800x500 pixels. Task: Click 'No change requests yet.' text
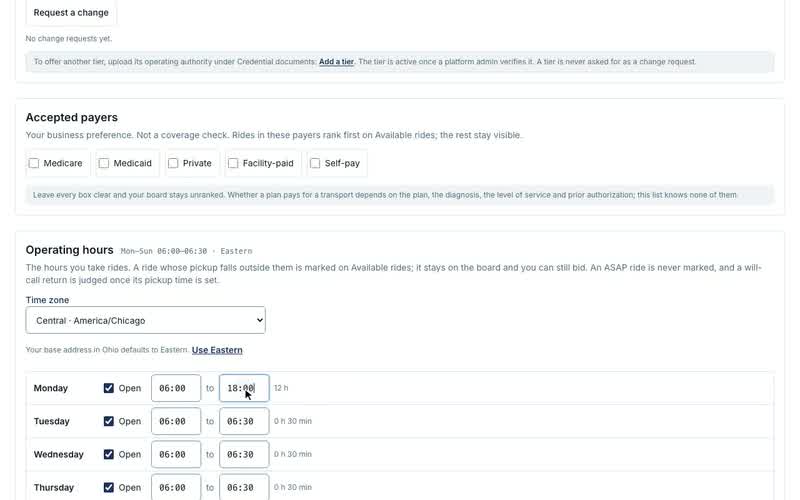(69, 39)
